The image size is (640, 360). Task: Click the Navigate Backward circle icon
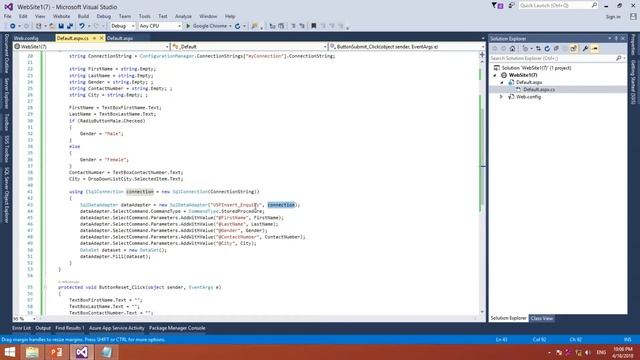(x=13, y=26)
